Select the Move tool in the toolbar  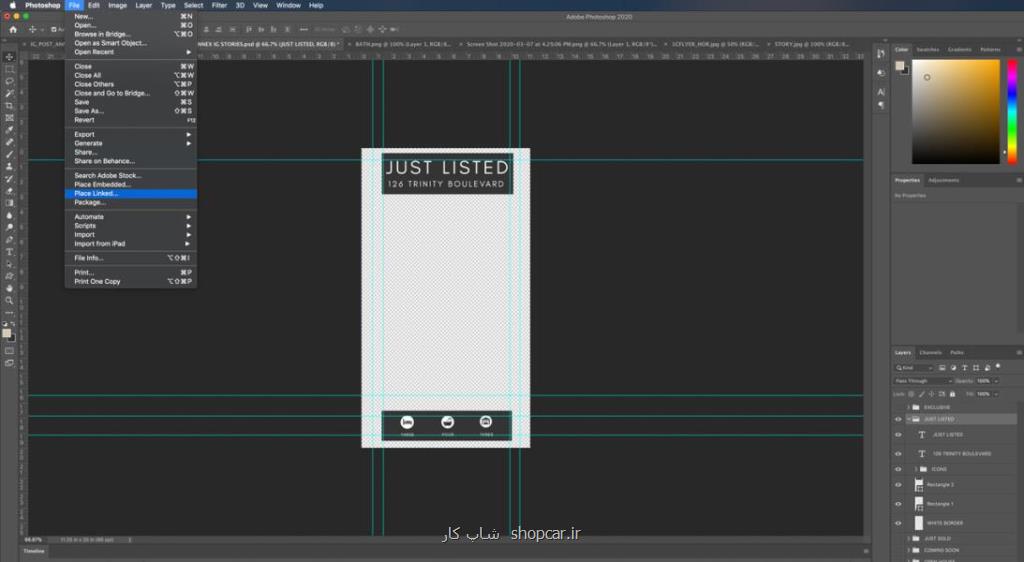[10, 57]
